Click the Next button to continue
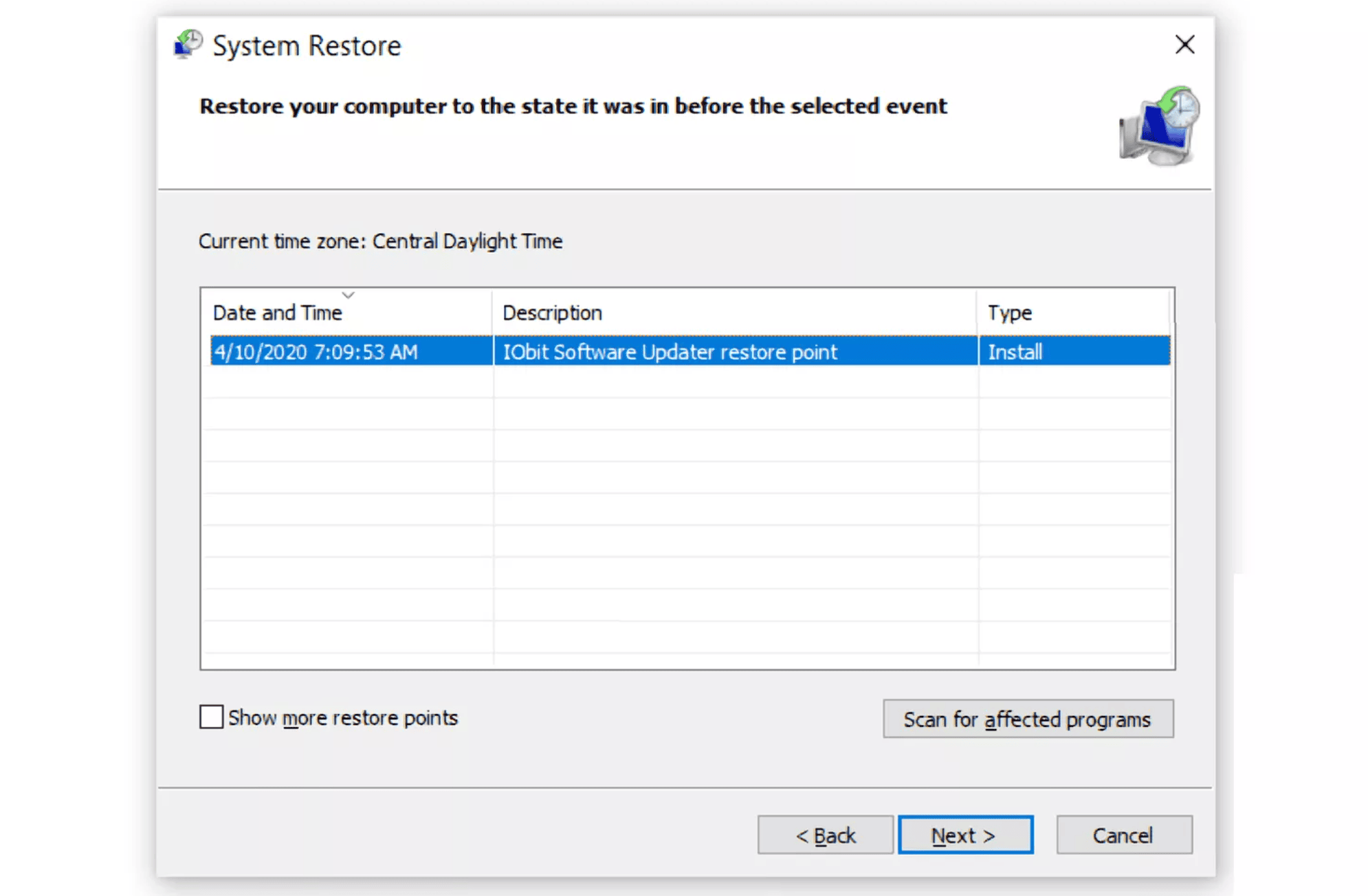 click(x=965, y=835)
